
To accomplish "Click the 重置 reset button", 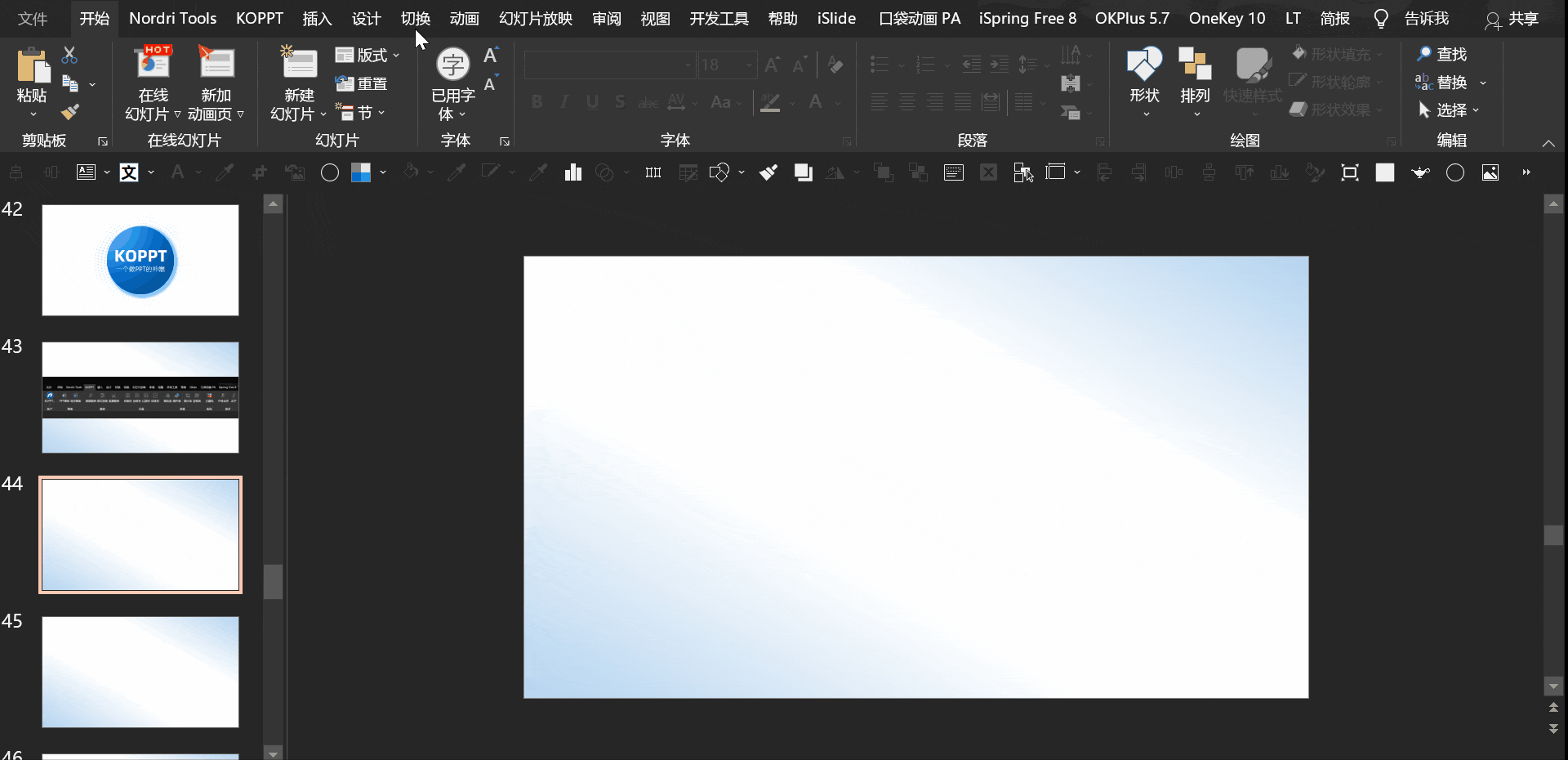I will 362,83.
